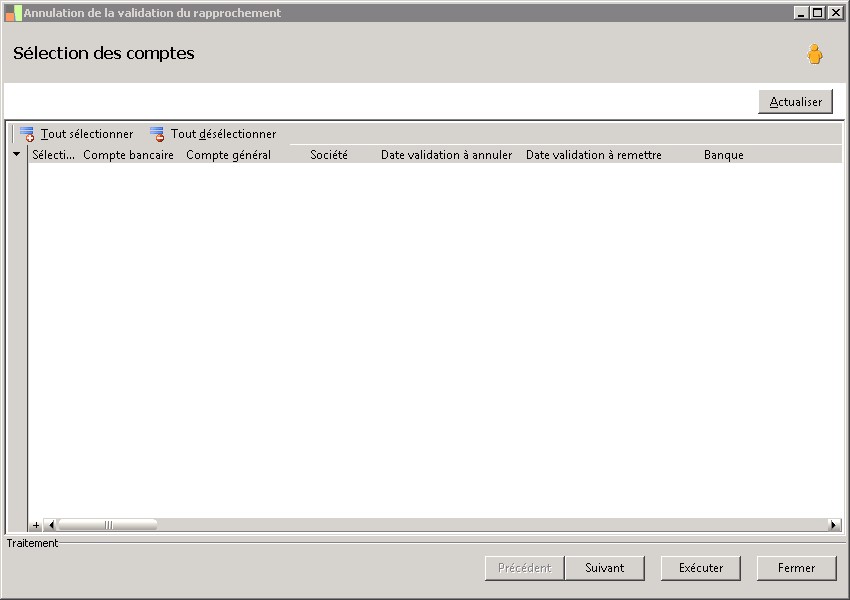
Task: Close the window via title bar X
Action: (x=835, y=12)
